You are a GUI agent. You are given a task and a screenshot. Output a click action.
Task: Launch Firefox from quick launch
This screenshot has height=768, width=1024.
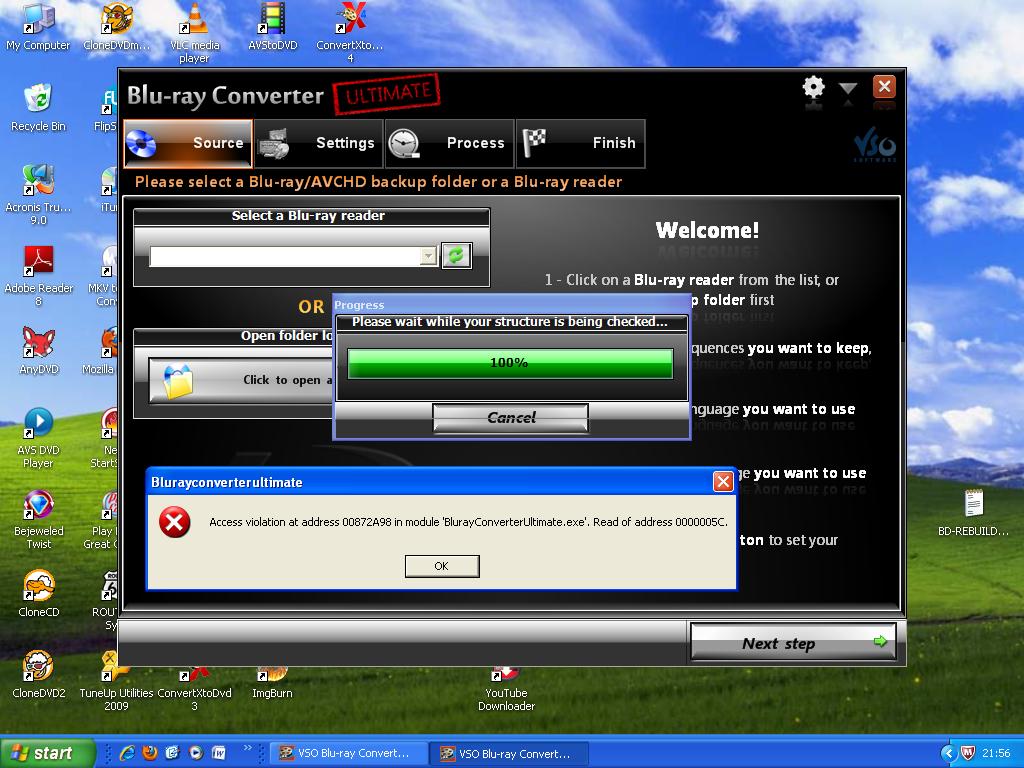click(x=150, y=753)
